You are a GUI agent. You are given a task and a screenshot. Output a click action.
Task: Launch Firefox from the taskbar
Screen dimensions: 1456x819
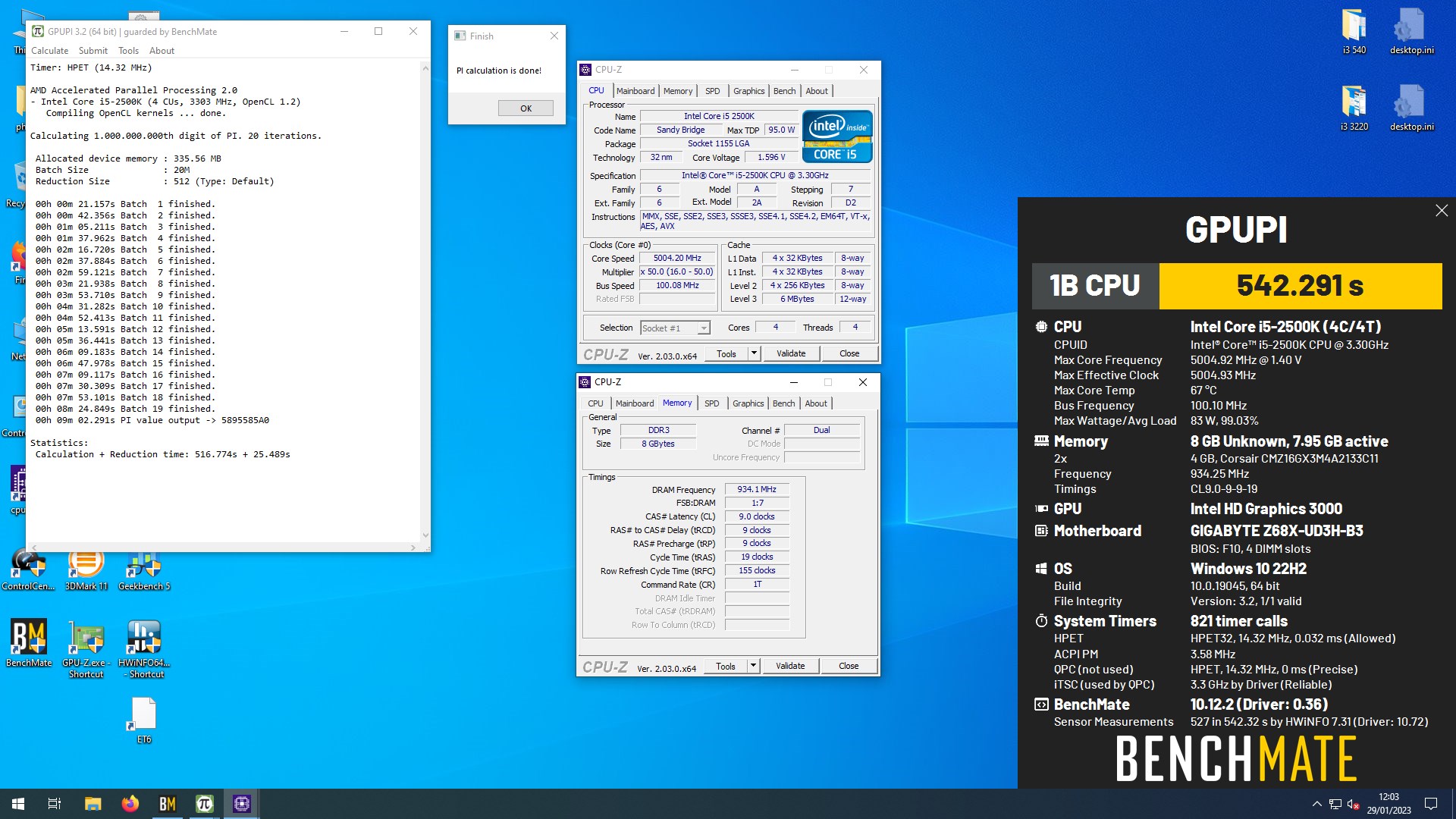point(130,804)
